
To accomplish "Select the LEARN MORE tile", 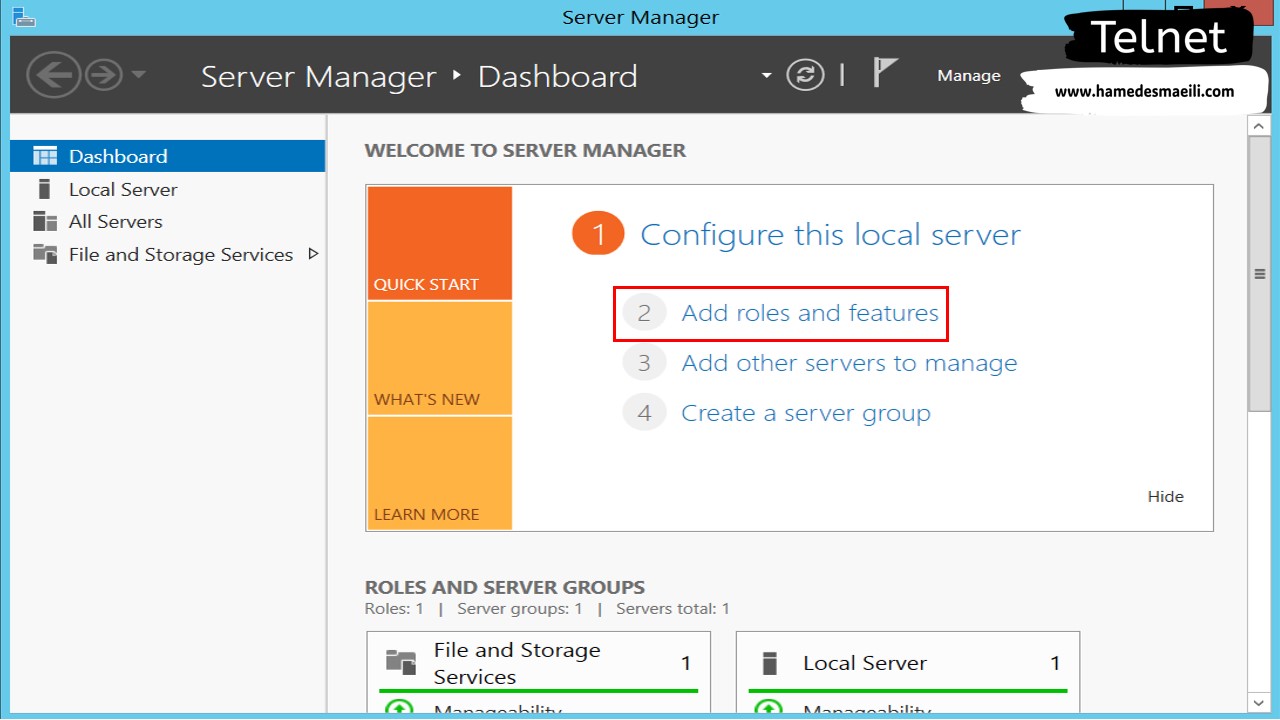I will [x=440, y=473].
